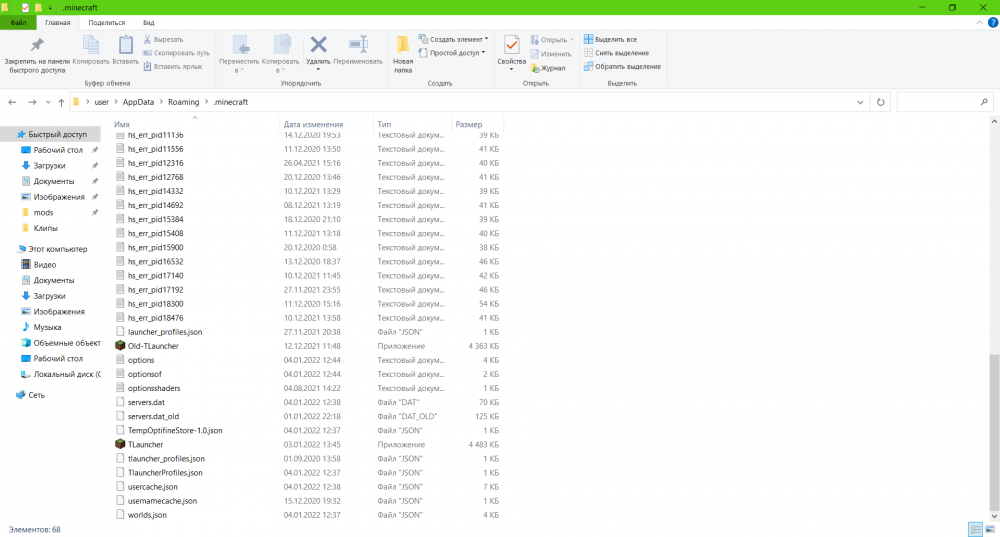Select the servers.dat file
This screenshot has width=1000, height=537.
(x=146, y=402)
